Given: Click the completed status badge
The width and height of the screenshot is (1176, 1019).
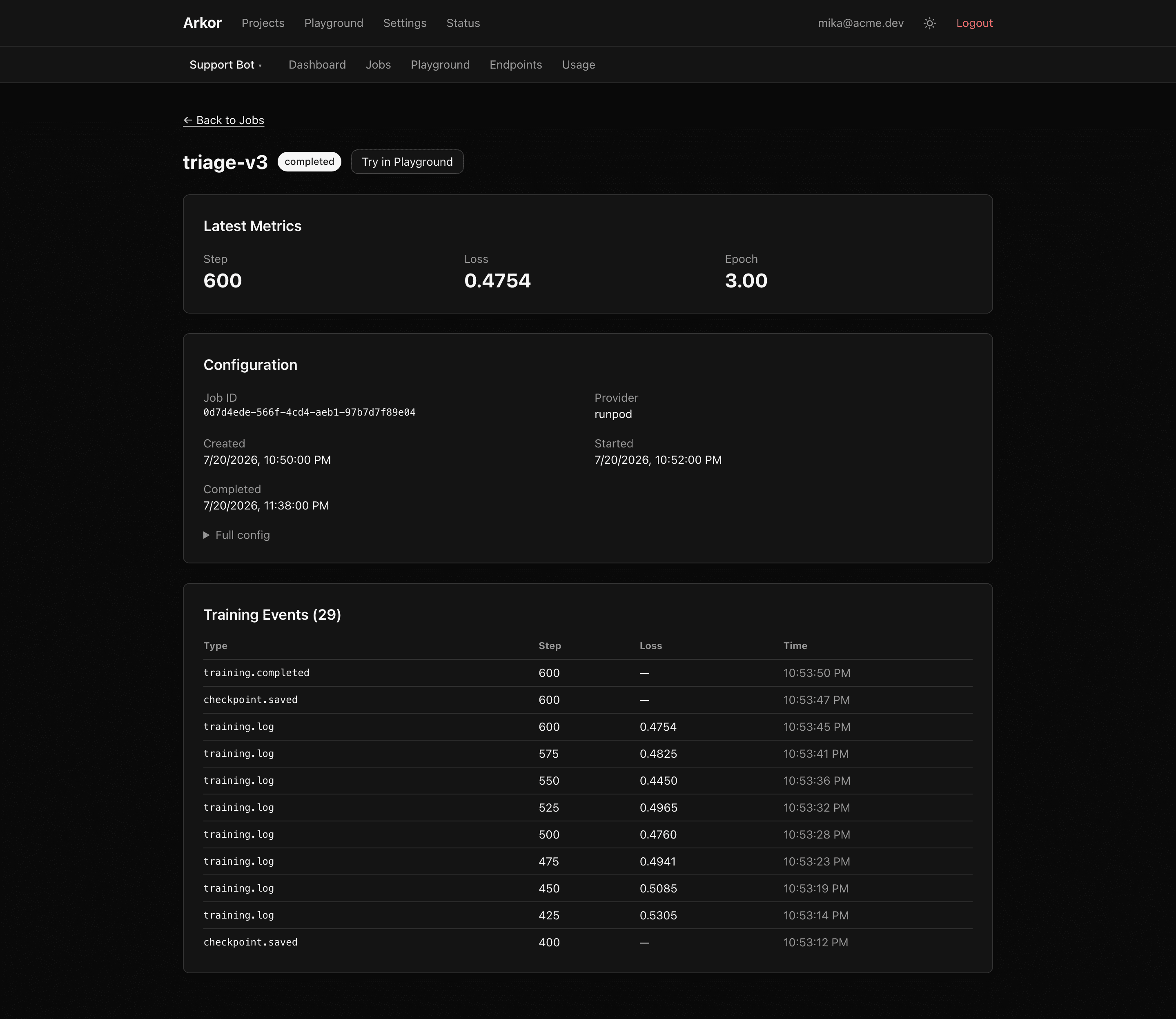Looking at the screenshot, I should point(310,162).
